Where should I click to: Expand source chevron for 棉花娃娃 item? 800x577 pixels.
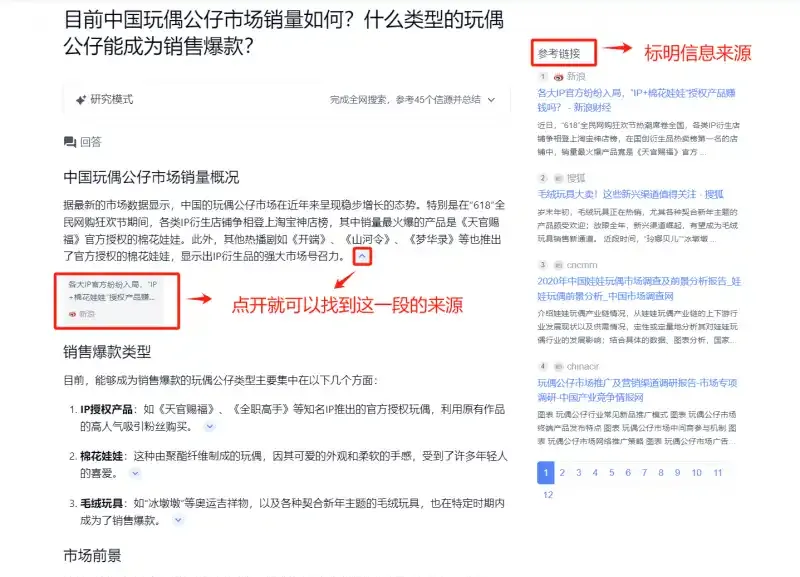tap(135, 473)
